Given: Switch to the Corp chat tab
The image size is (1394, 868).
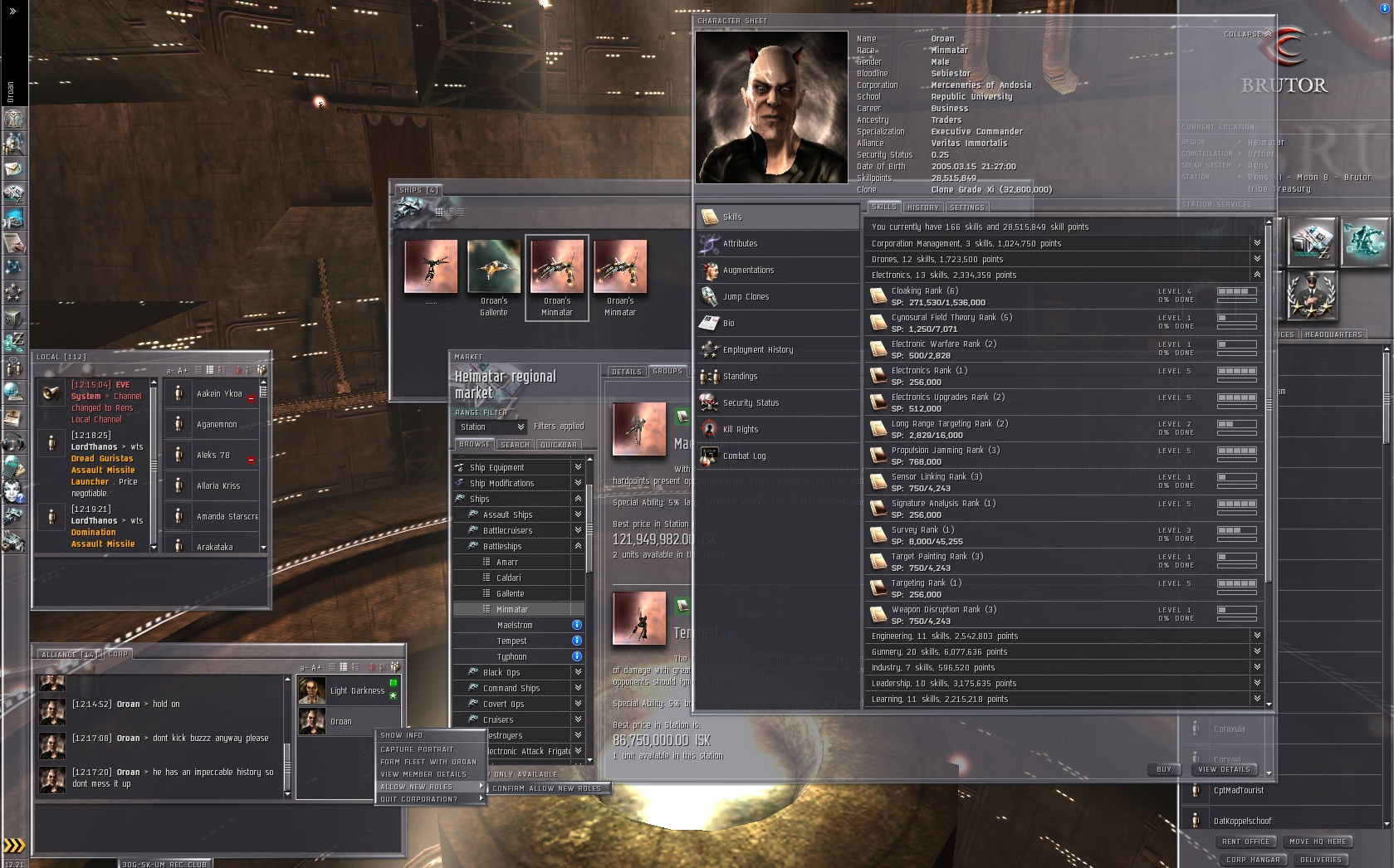Looking at the screenshot, I should (x=118, y=654).
